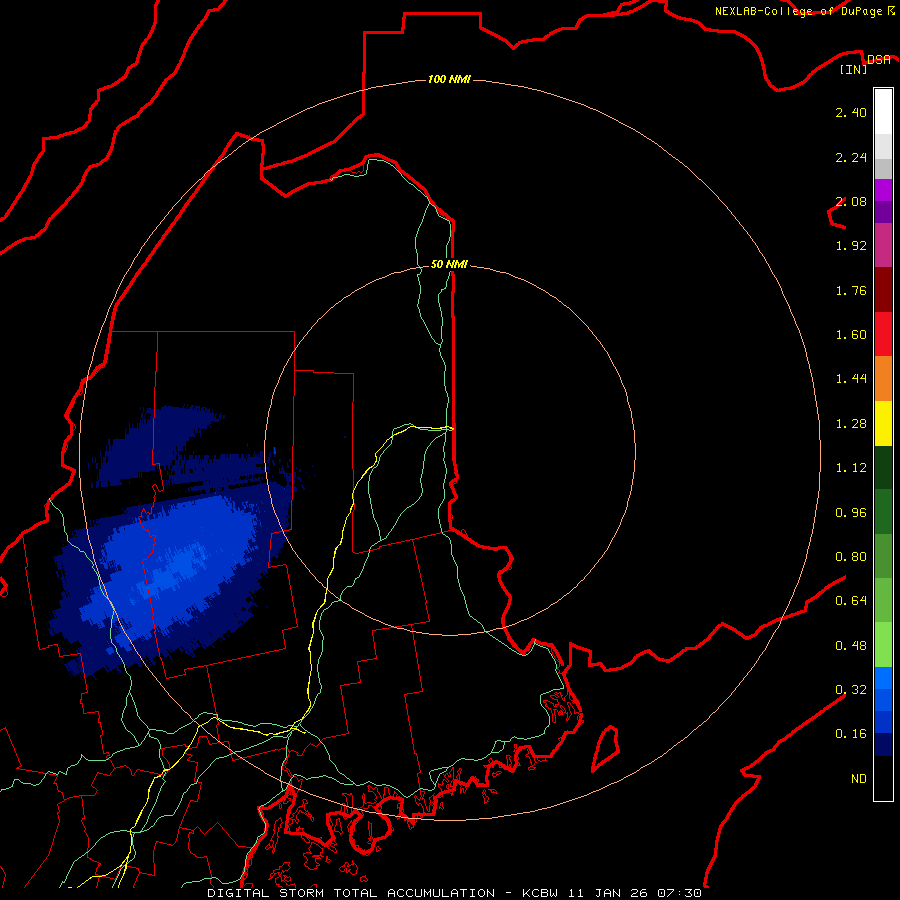Click the '50 NMI' range ring label
Image resolution: width=900 pixels, height=900 pixels.
pyautogui.click(x=449, y=264)
